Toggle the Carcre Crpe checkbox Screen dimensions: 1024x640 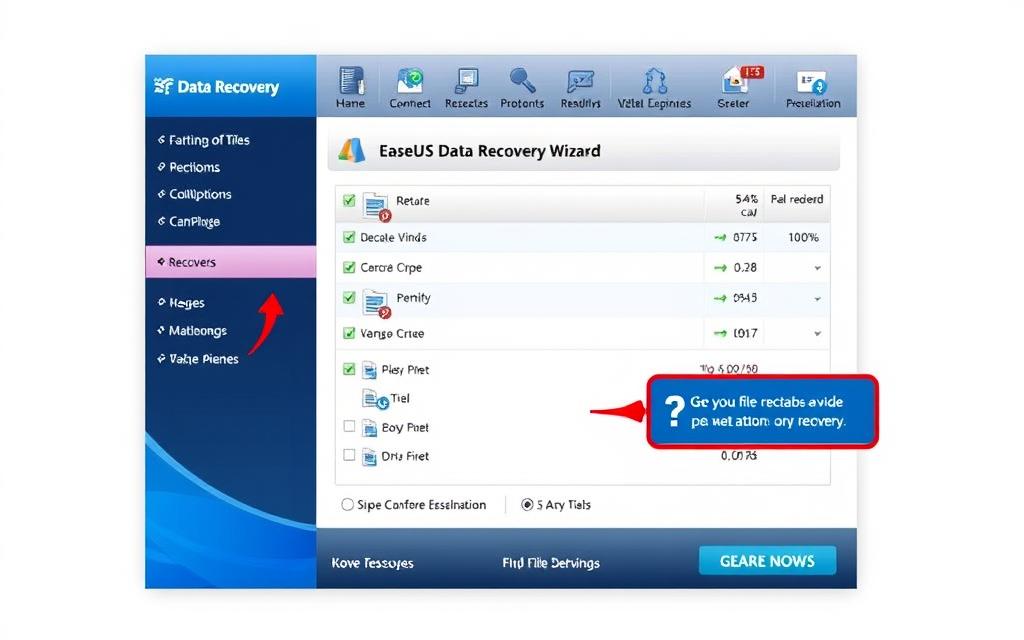click(349, 267)
